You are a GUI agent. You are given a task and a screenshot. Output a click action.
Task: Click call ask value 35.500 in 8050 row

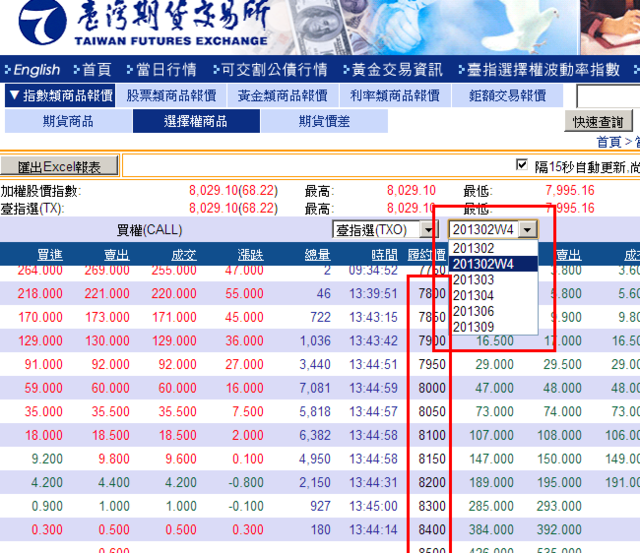coord(110,411)
